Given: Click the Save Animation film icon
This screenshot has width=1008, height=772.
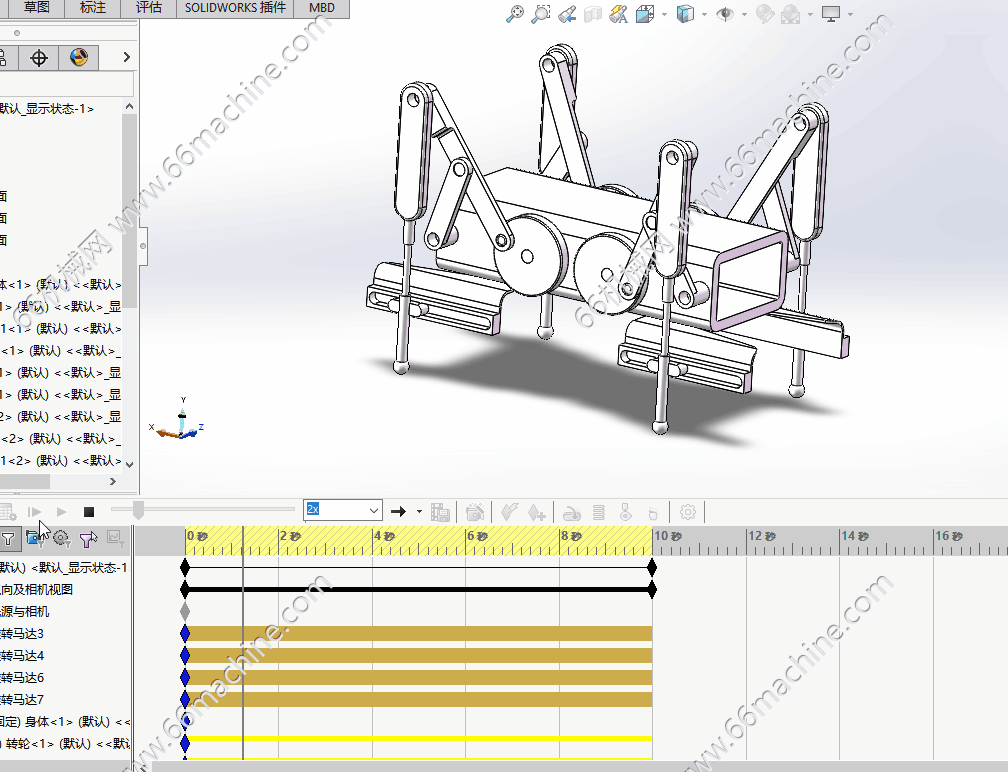Looking at the screenshot, I should pos(440,512).
